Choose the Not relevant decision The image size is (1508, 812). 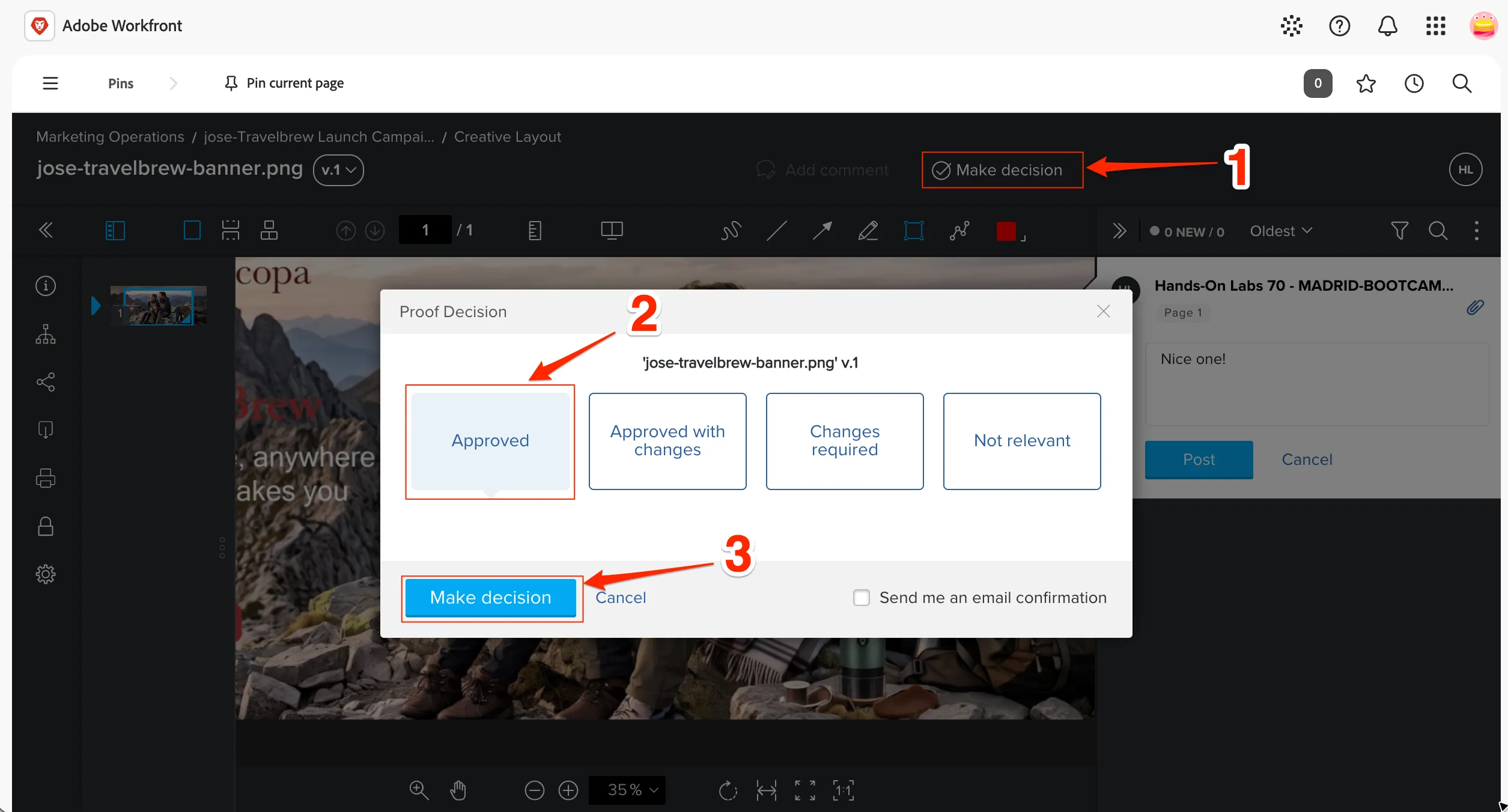point(1022,441)
